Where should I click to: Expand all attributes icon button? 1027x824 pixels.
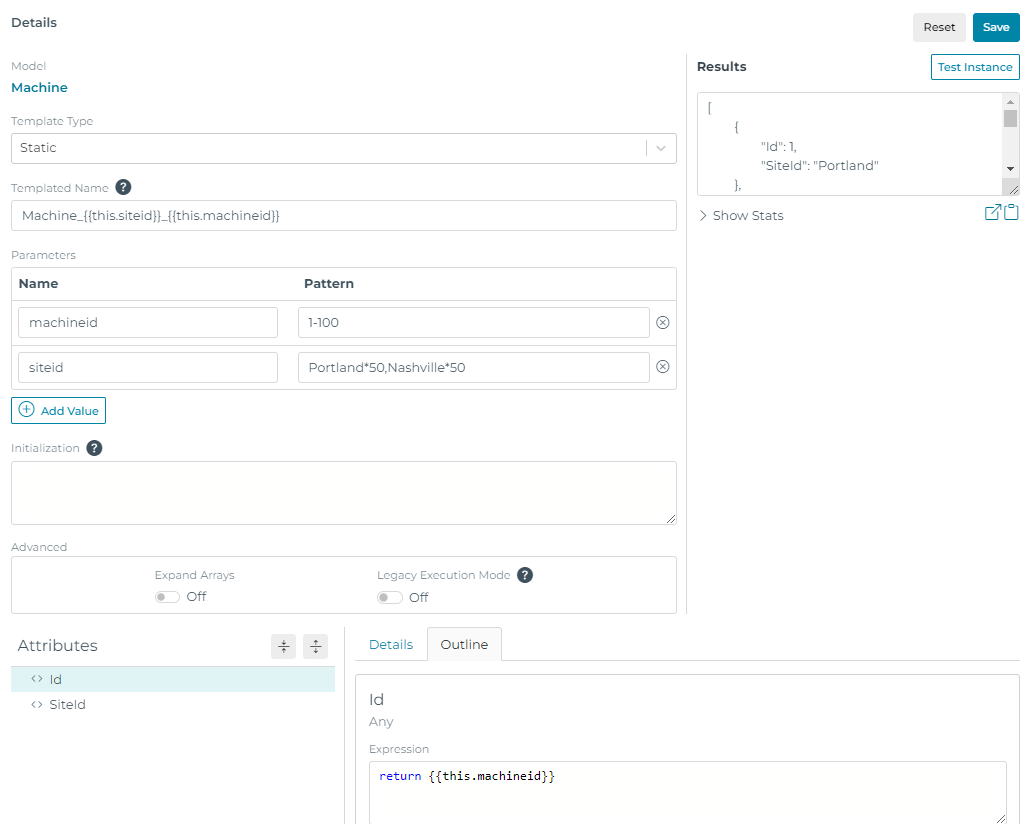click(315, 646)
